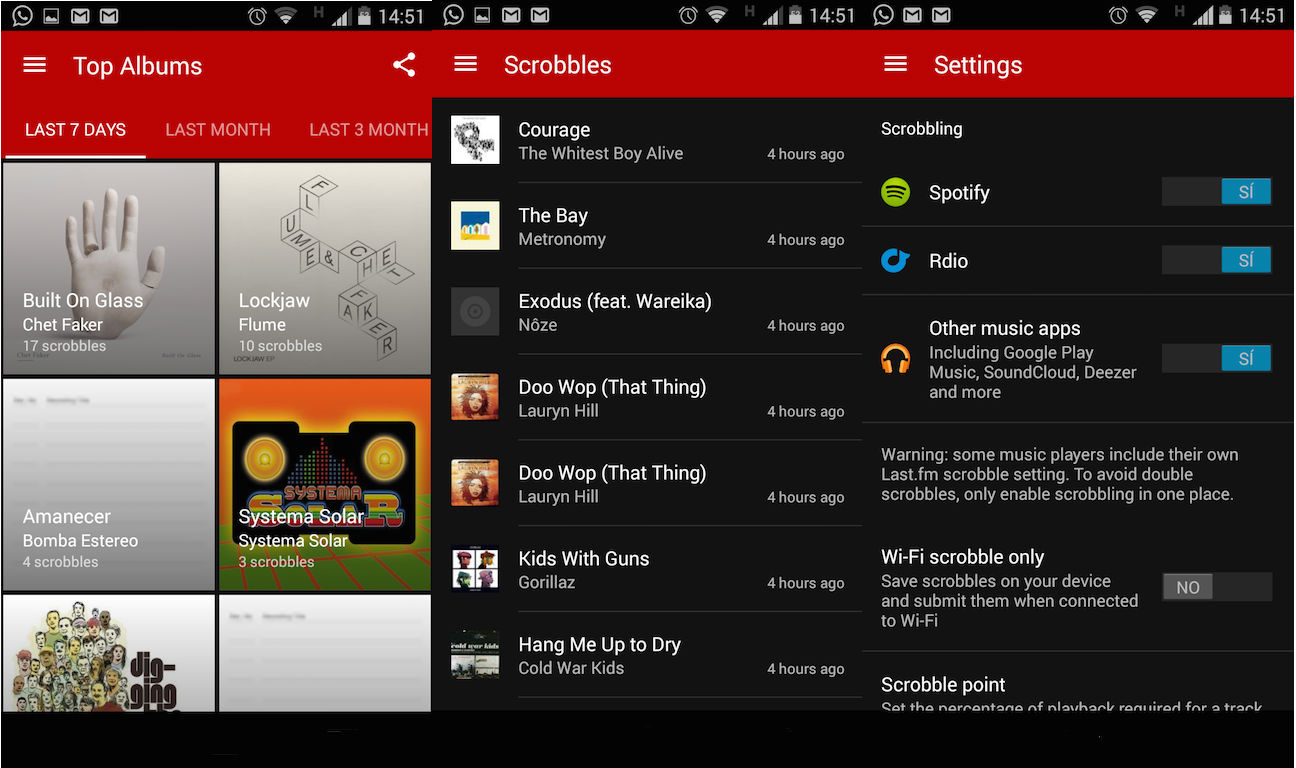This screenshot has width=1296, height=768.
Task: Enable Wi-Fi scrobble only switch
Action: click(1217, 587)
